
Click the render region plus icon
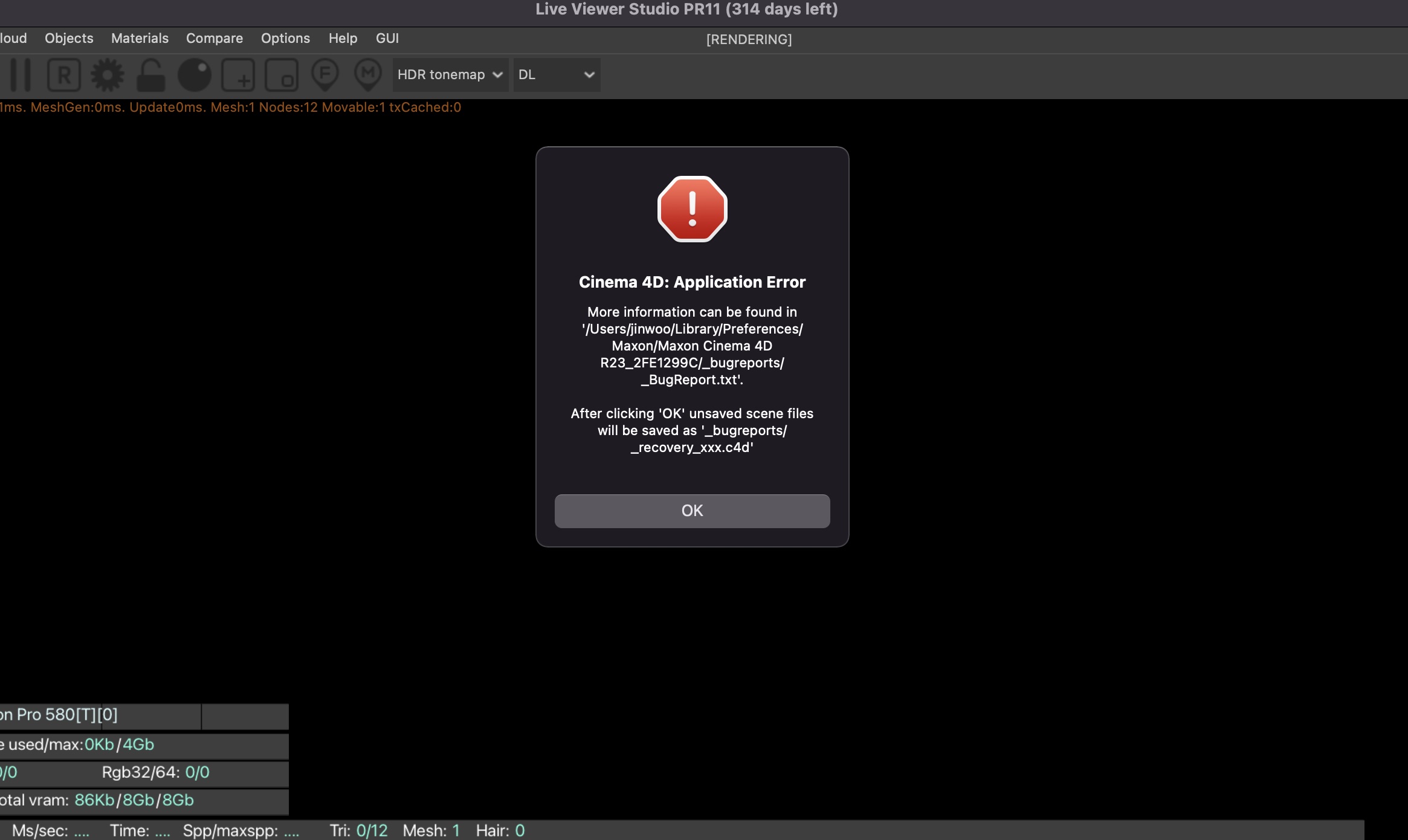(238, 75)
